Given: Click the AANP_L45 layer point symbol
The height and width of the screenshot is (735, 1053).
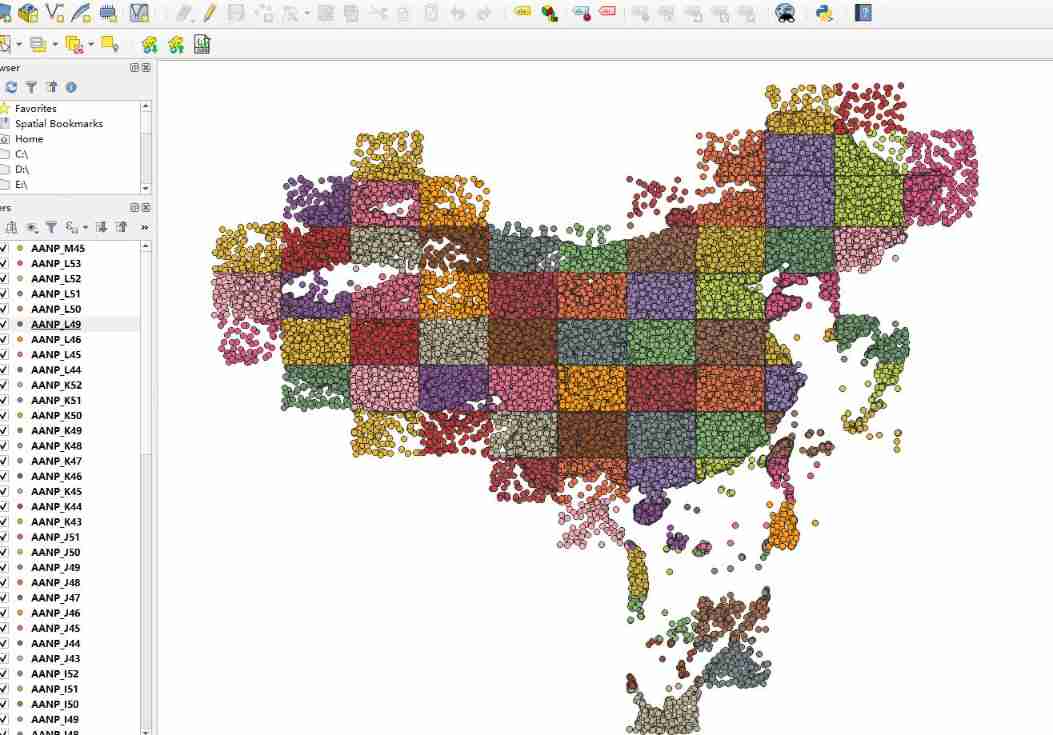Looking at the screenshot, I should 20,355.
